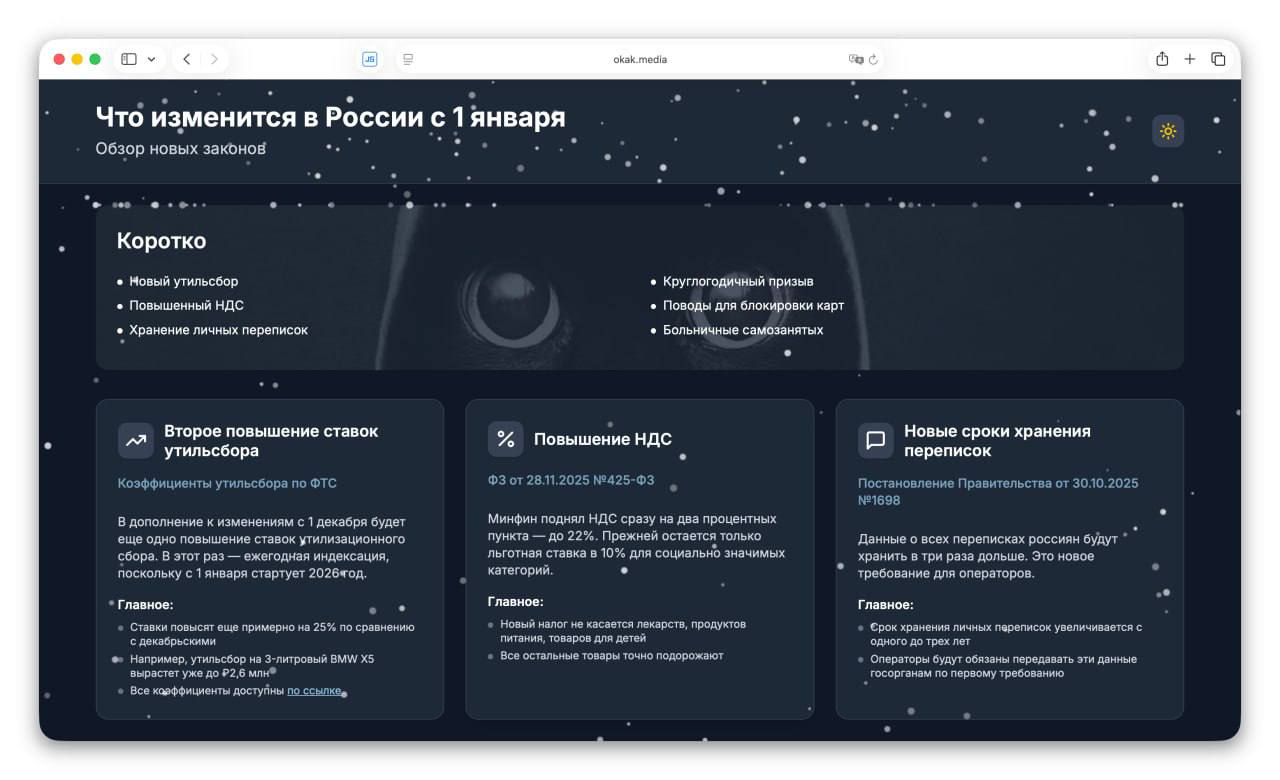Click the Safari sidebar toggle icon
The height and width of the screenshot is (780, 1280).
pos(129,59)
